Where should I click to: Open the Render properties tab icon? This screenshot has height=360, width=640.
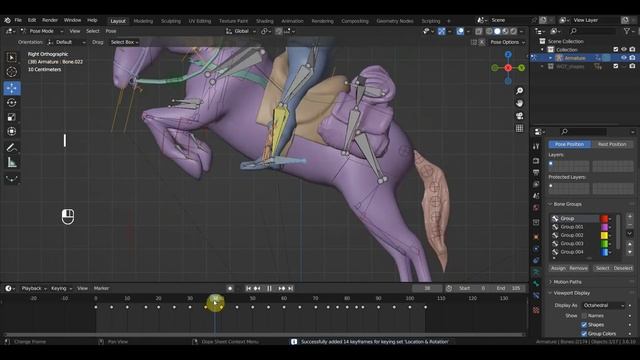[536, 161]
